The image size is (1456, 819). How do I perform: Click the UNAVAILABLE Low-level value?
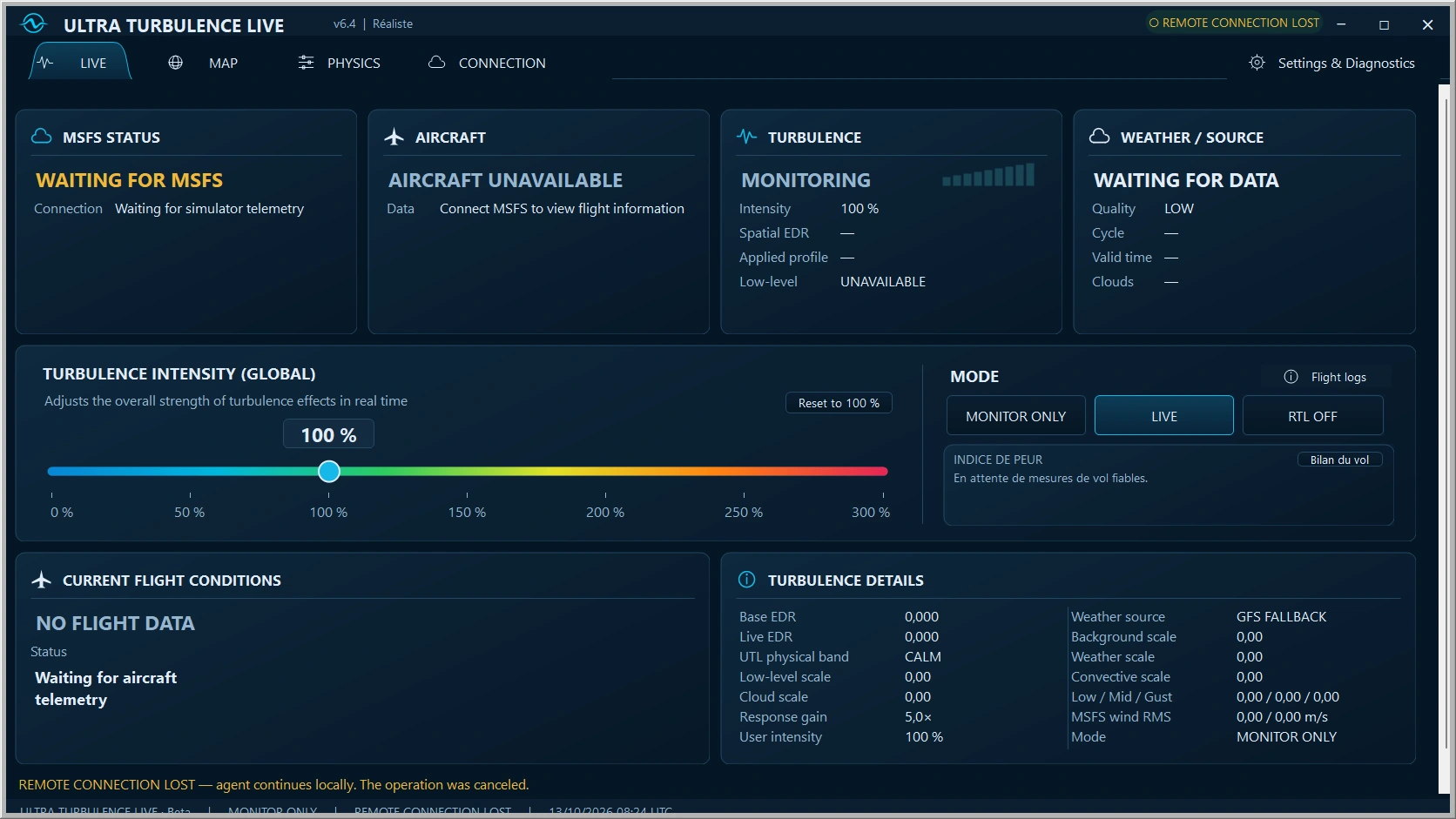[883, 281]
